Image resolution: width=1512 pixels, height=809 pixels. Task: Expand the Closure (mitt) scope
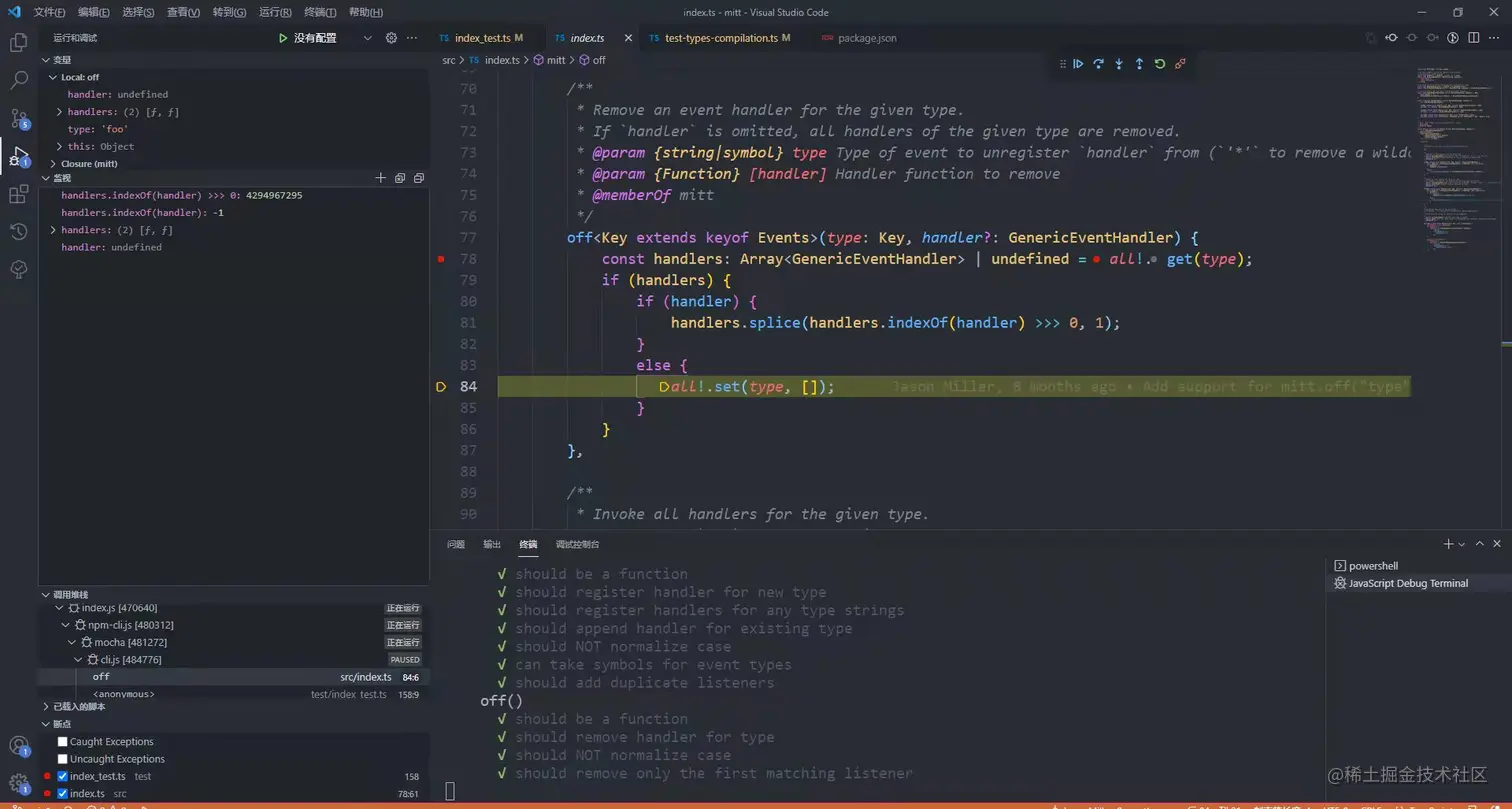click(x=54, y=163)
